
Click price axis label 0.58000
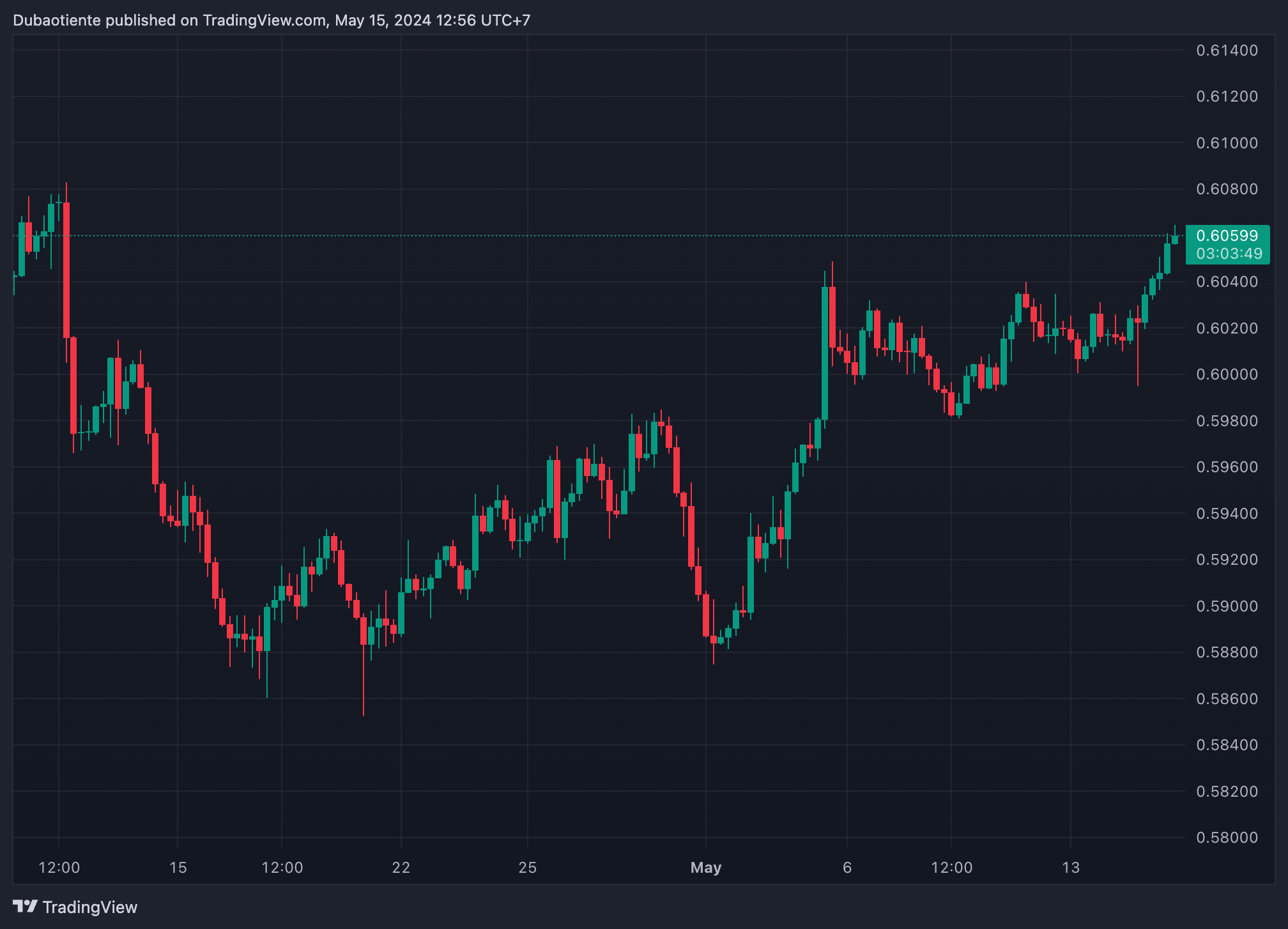[x=1227, y=838]
